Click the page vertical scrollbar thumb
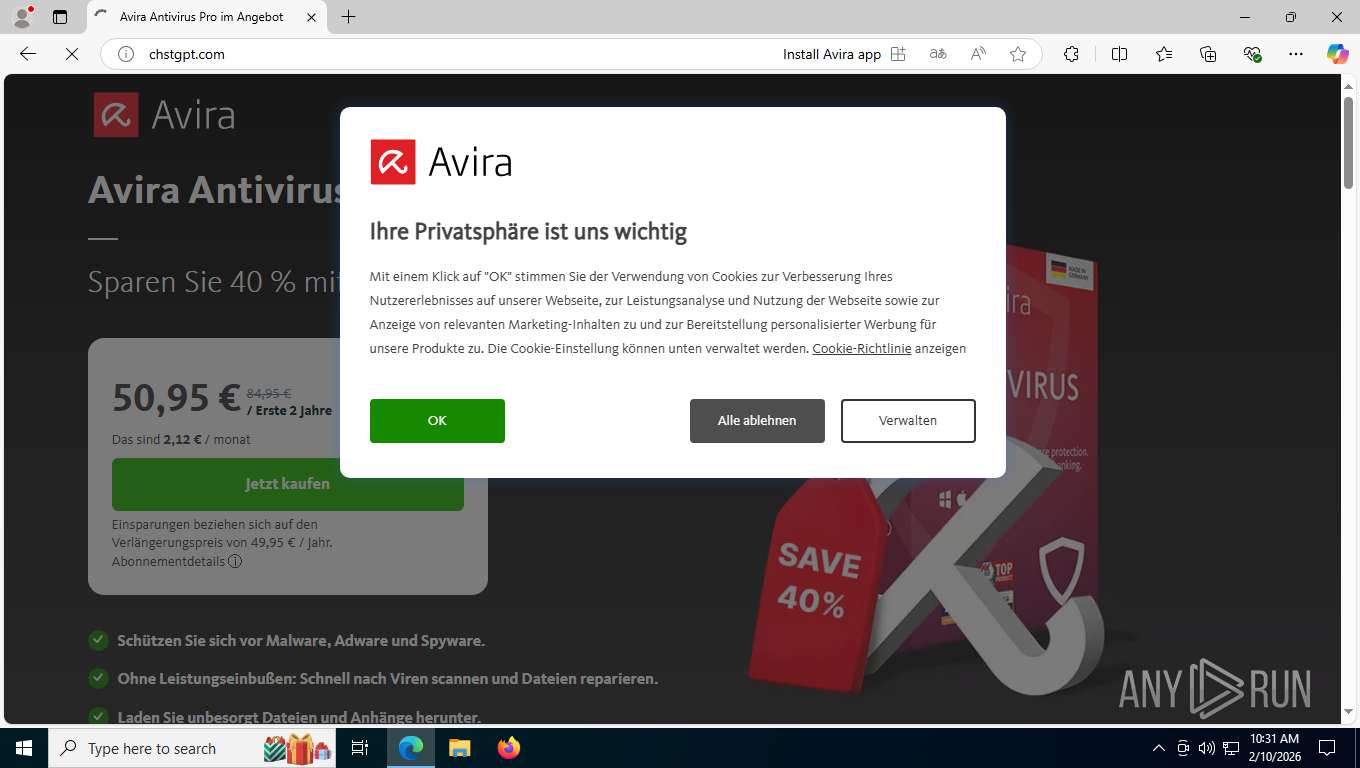The width and height of the screenshot is (1360, 768). pyautogui.click(x=1348, y=142)
